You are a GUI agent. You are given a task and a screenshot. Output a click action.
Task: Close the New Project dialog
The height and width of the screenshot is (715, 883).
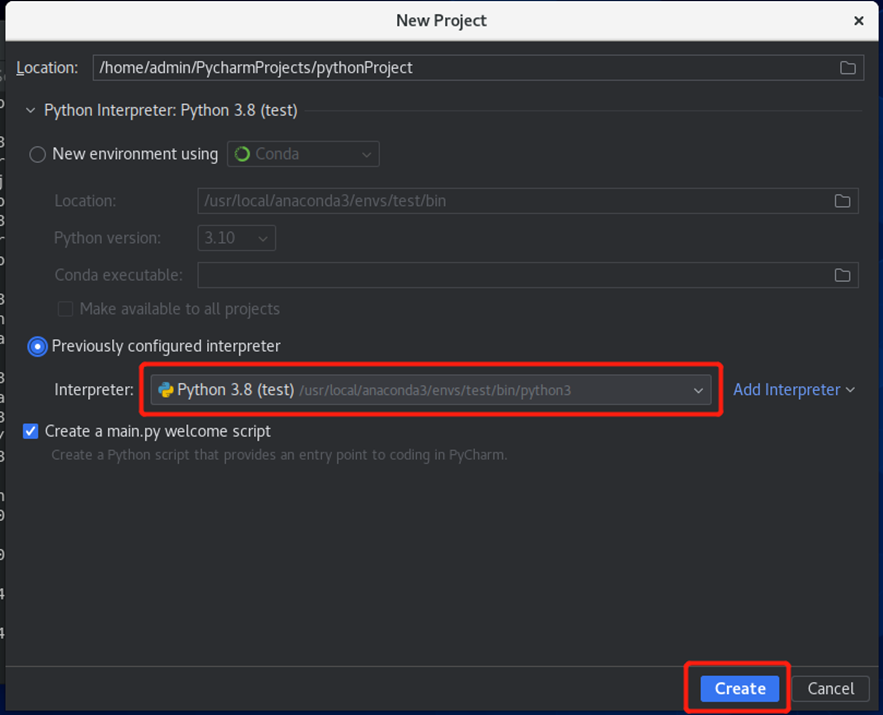(858, 21)
